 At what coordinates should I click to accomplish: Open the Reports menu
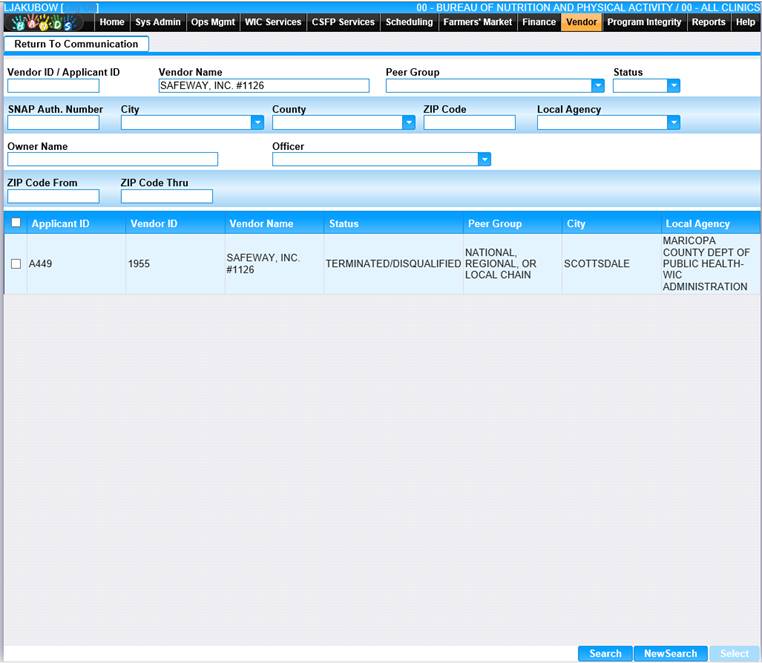pos(709,22)
